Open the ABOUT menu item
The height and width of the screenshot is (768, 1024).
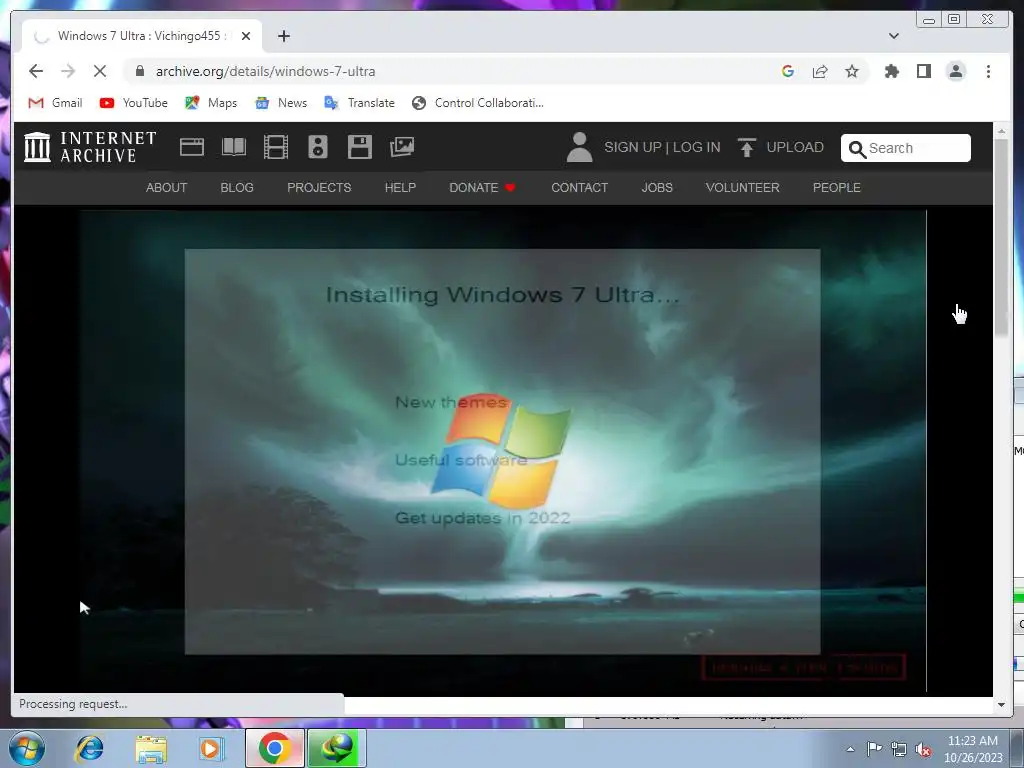tap(167, 187)
